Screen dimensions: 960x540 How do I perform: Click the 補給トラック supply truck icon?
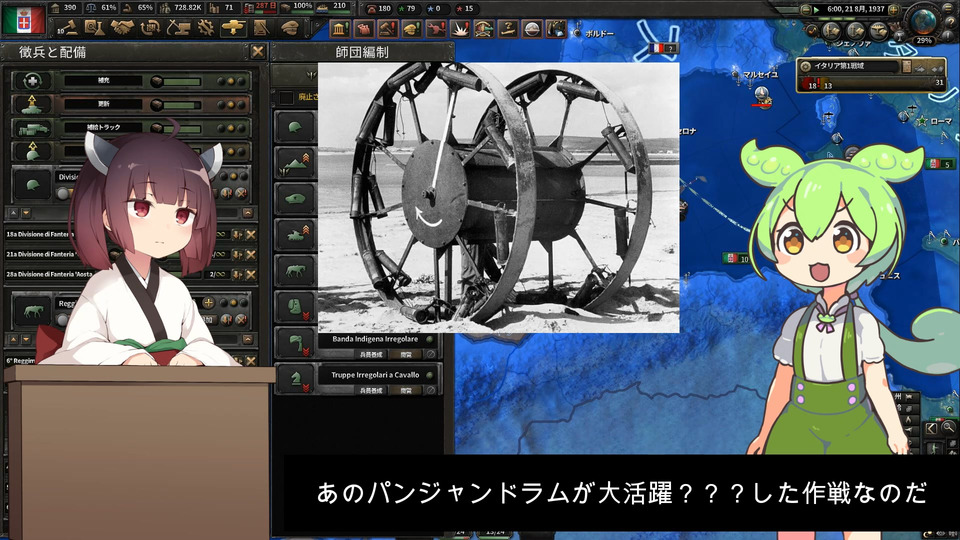pos(32,129)
